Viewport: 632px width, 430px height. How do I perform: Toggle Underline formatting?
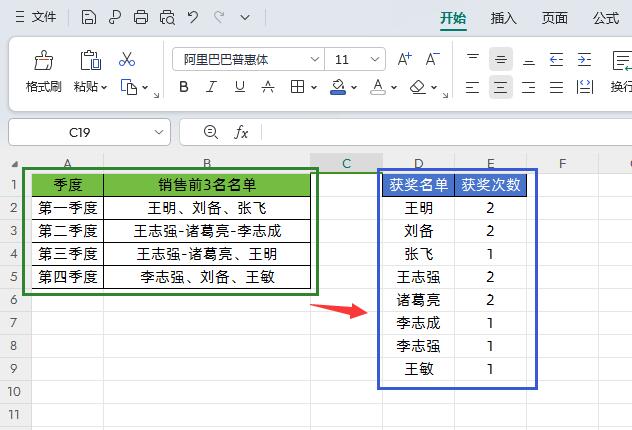[240, 88]
